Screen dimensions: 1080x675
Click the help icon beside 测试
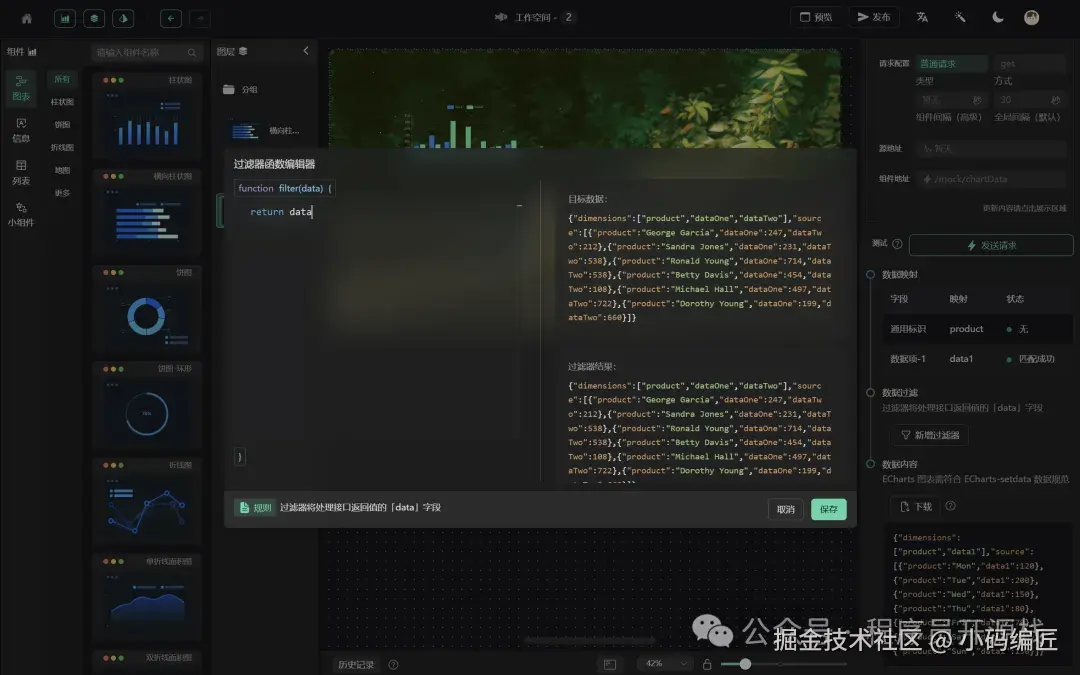pos(897,244)
